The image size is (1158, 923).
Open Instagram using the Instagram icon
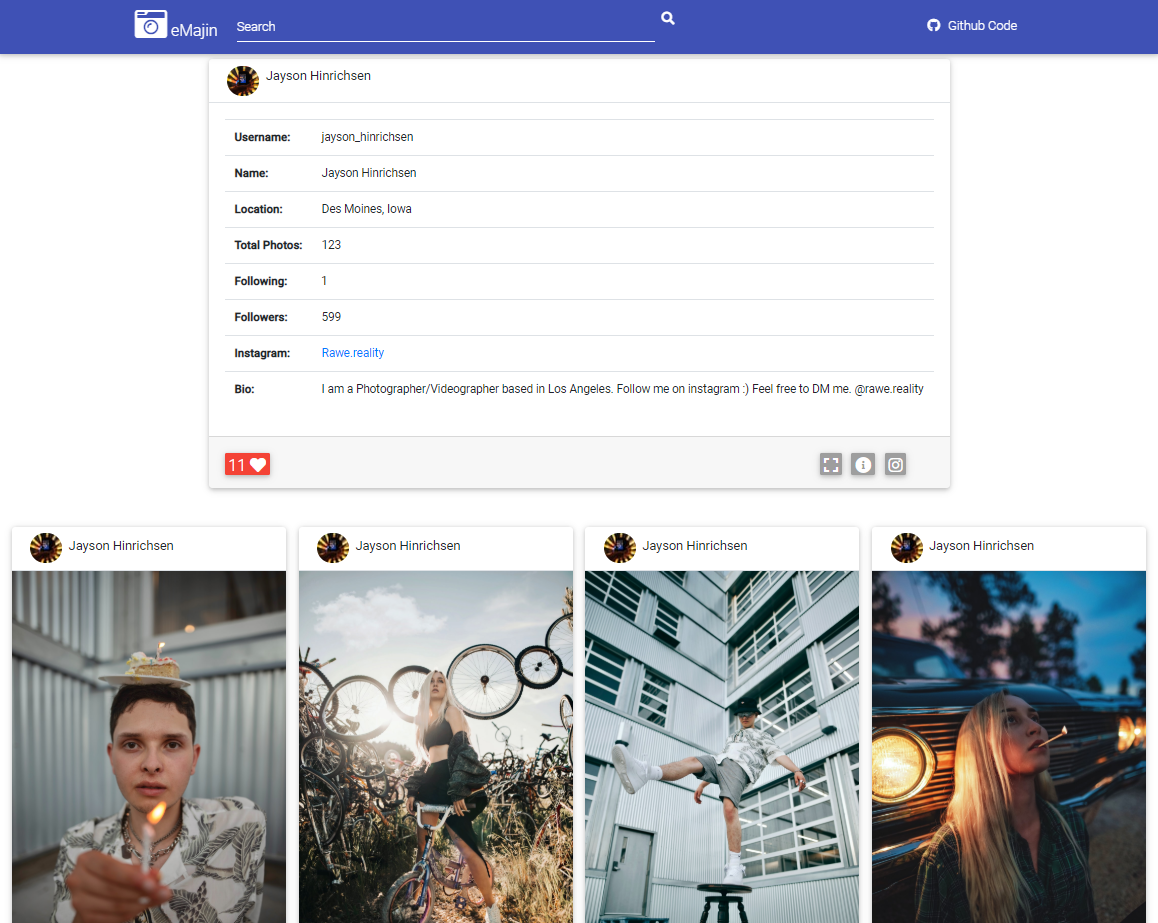(895, 464)
